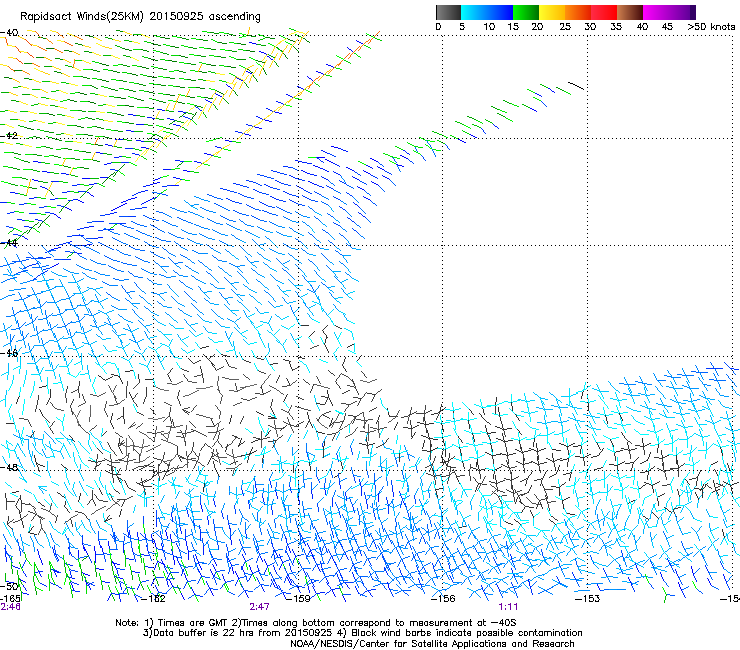Click the purple '2:46' time label

[x=10, y=607]
